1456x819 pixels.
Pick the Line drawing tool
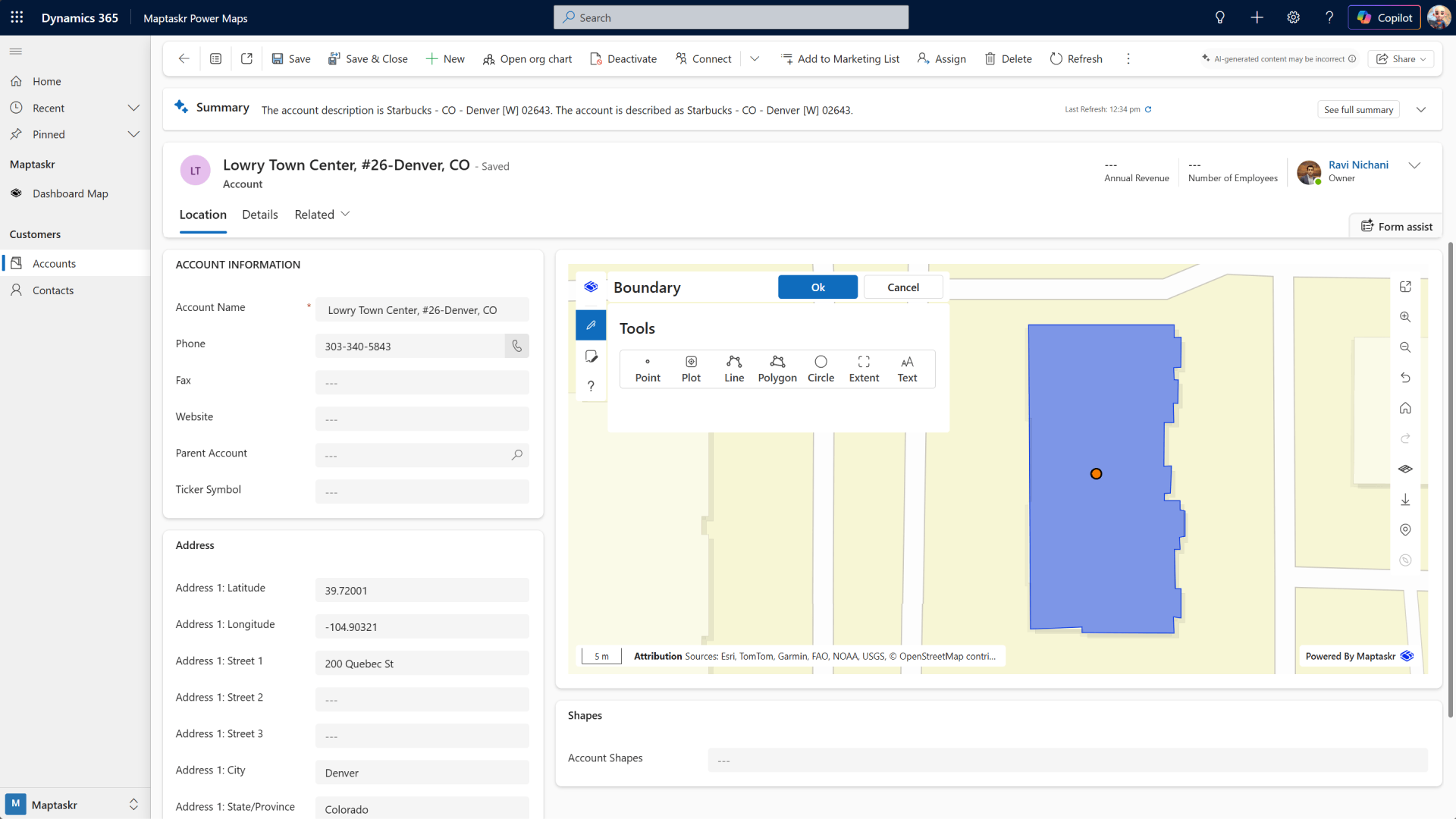pos(734,369)
